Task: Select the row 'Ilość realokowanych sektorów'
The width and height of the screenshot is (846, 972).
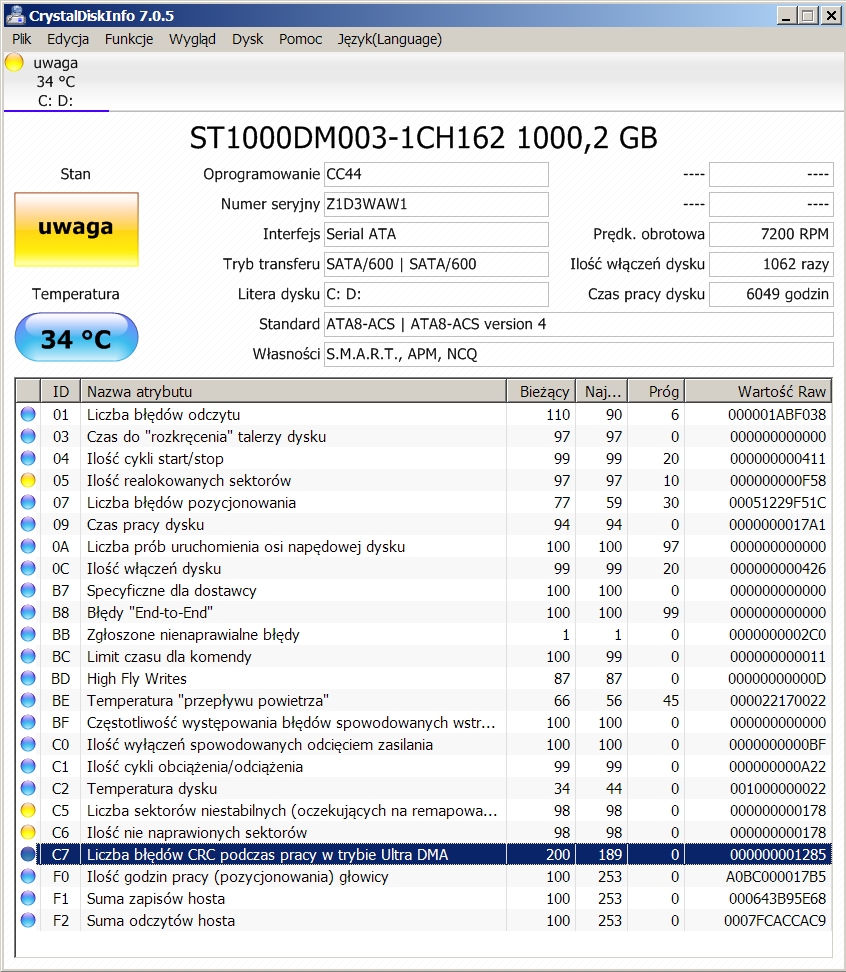Action: (423, 480)
